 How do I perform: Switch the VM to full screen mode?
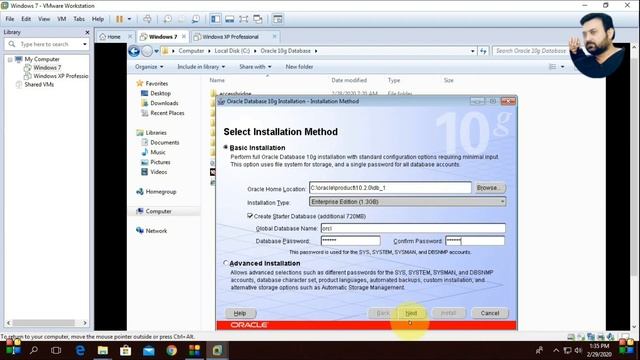[x=244, y=19]
